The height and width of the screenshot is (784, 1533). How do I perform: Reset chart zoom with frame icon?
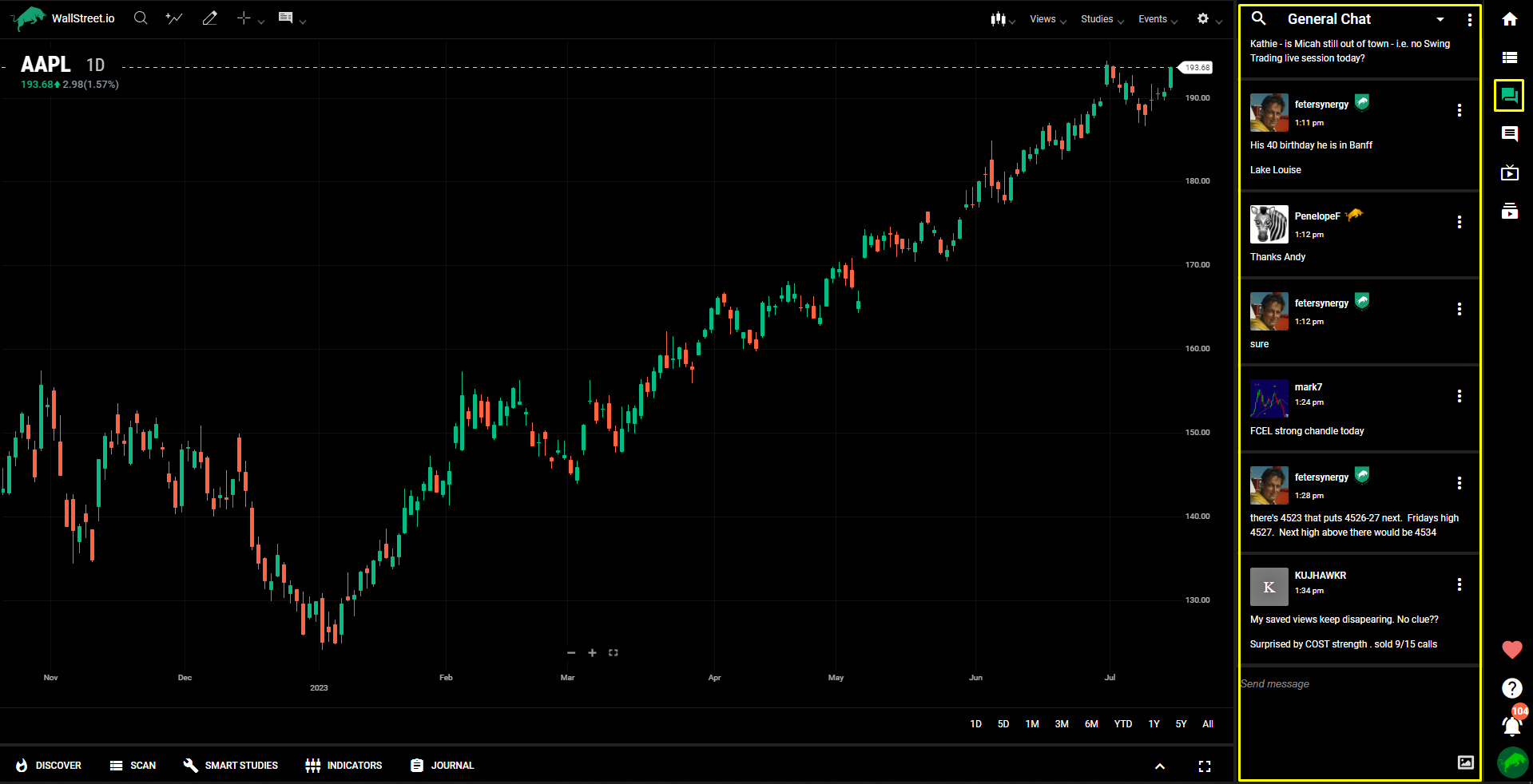click(x=614, y=653)
